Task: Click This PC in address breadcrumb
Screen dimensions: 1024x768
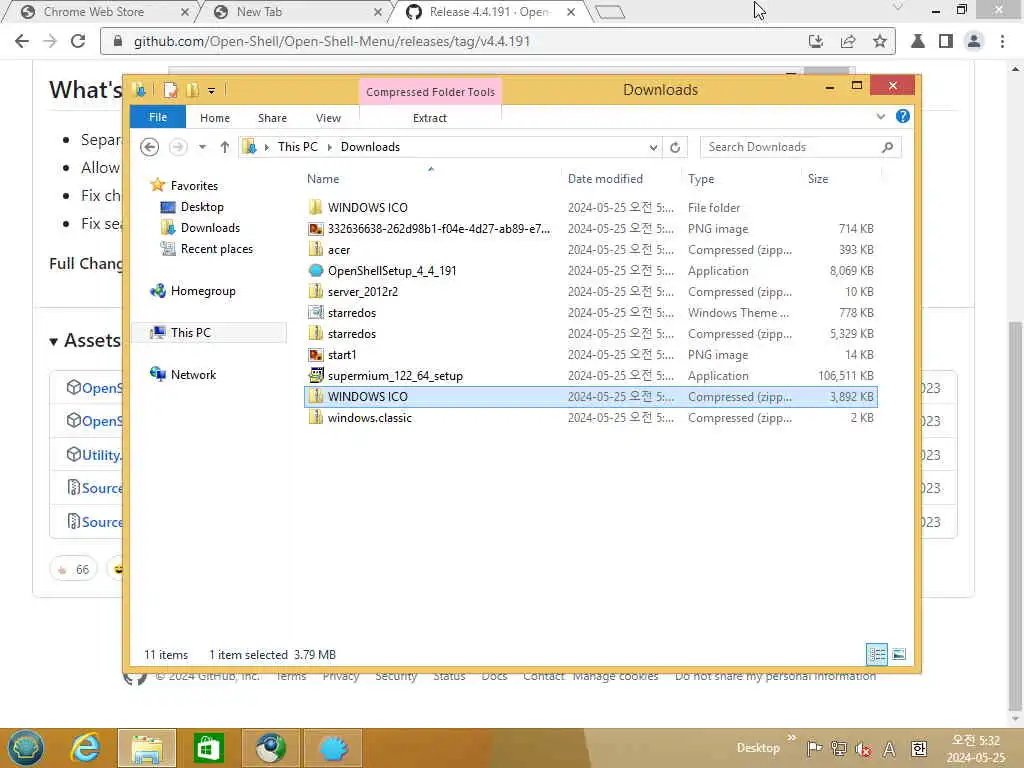Action: click(297, 147)
